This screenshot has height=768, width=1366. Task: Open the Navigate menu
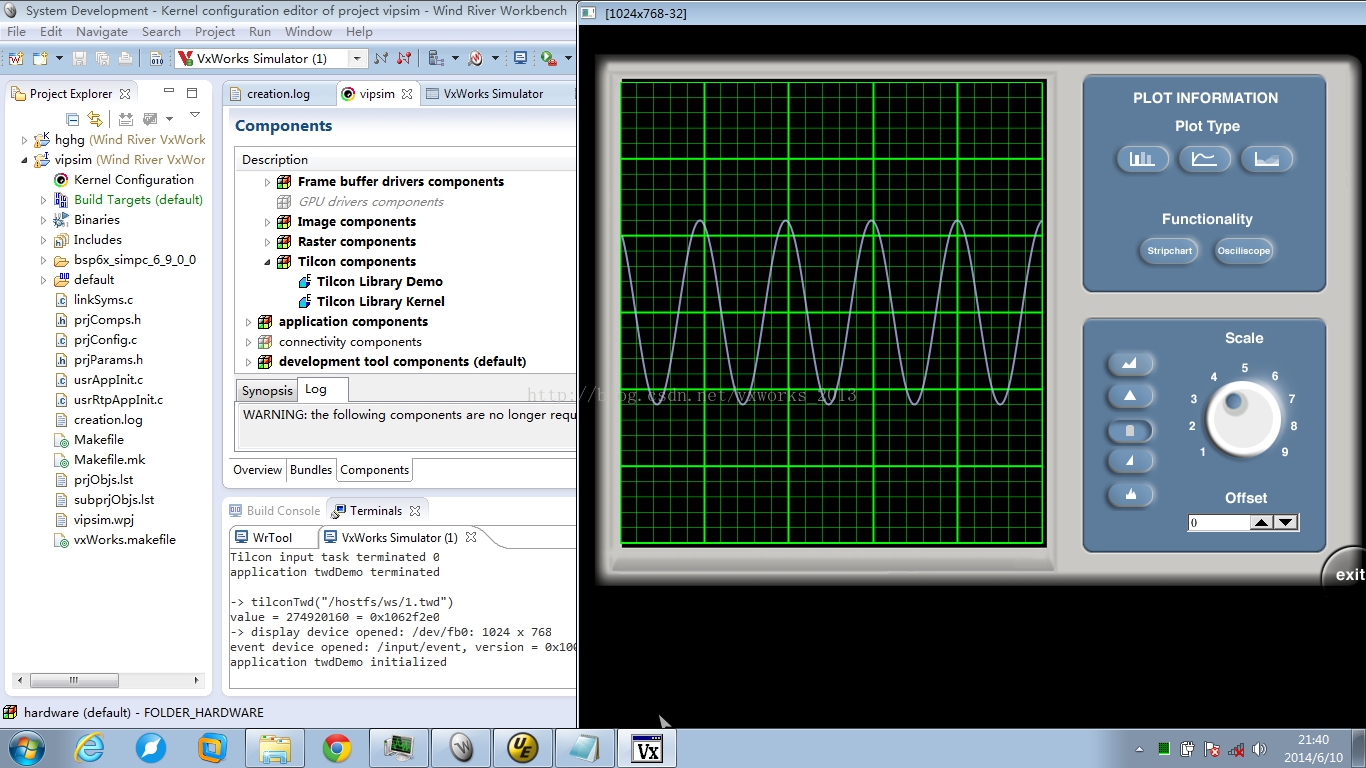(x=102, y=32)
